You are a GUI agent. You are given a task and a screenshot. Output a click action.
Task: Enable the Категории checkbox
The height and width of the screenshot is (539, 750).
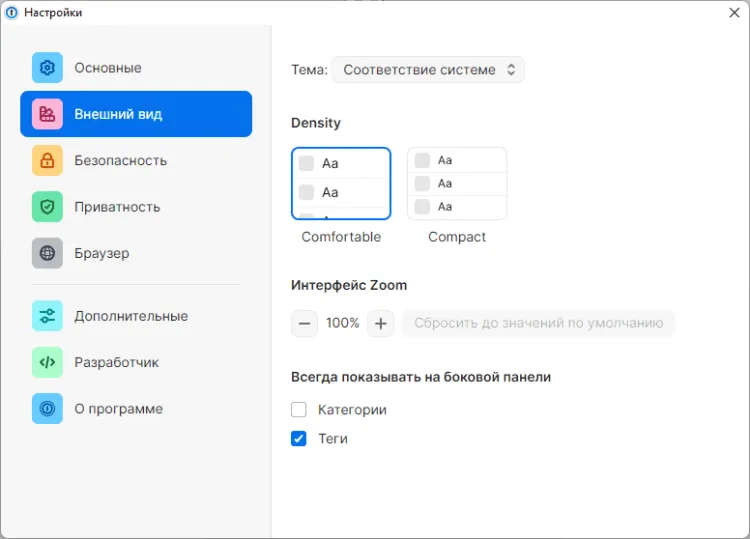[299, 410]
